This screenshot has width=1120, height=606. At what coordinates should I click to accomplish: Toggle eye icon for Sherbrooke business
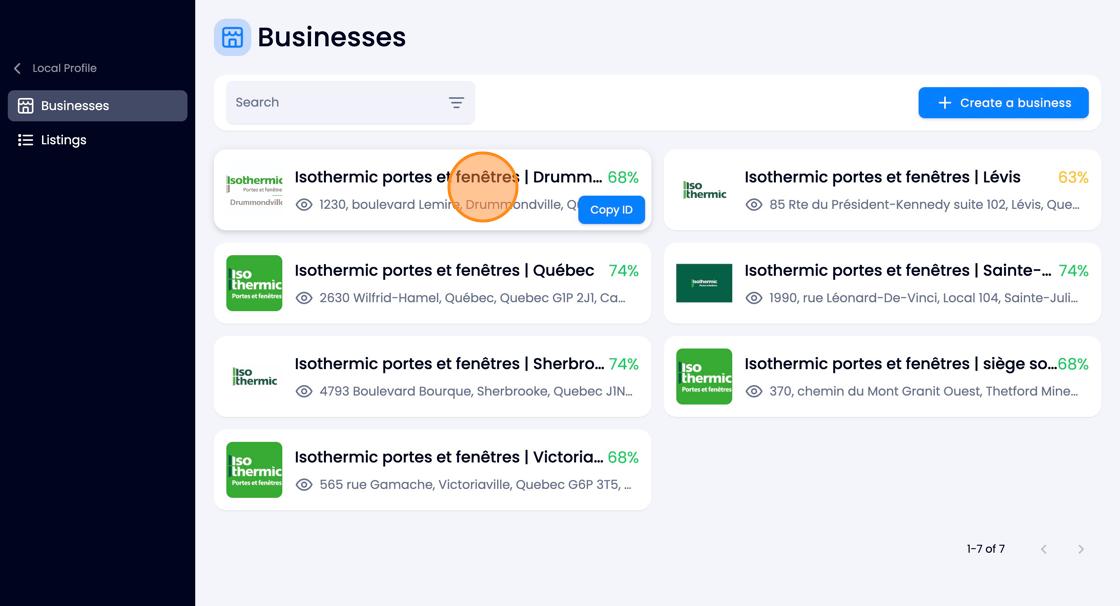point(304,392)
